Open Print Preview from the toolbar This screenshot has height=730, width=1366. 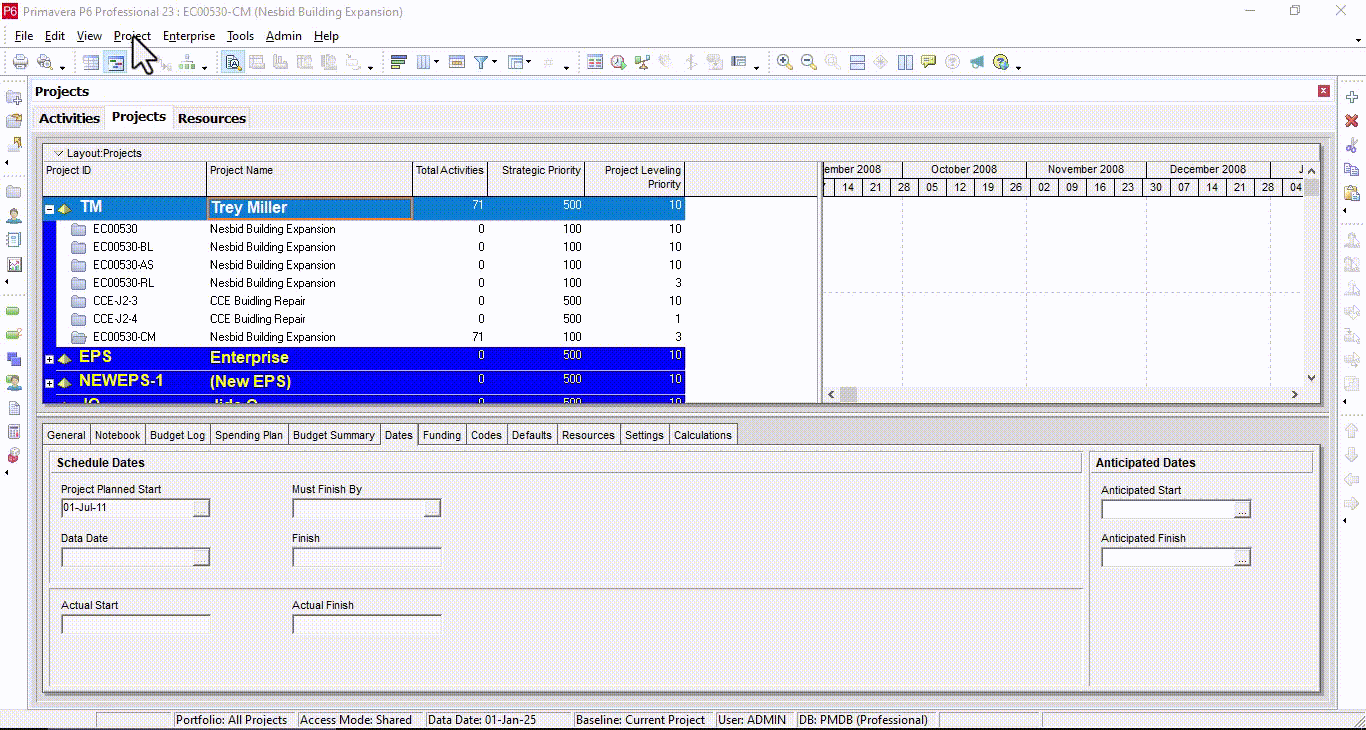point(44,62)
